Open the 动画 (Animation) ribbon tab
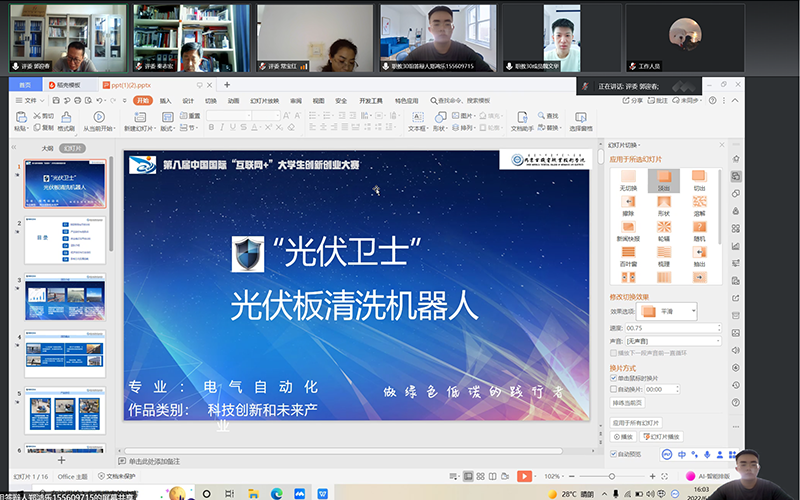 coord(233,101)
